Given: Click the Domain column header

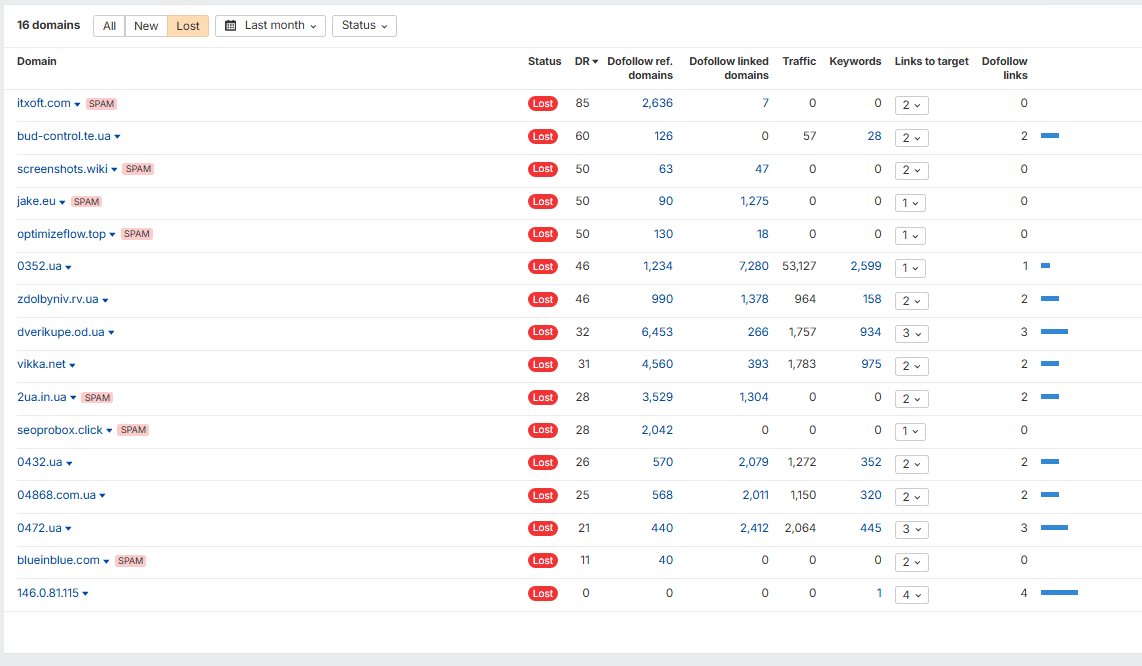Looking at the screenshot, I should click(x=36, y=61).
